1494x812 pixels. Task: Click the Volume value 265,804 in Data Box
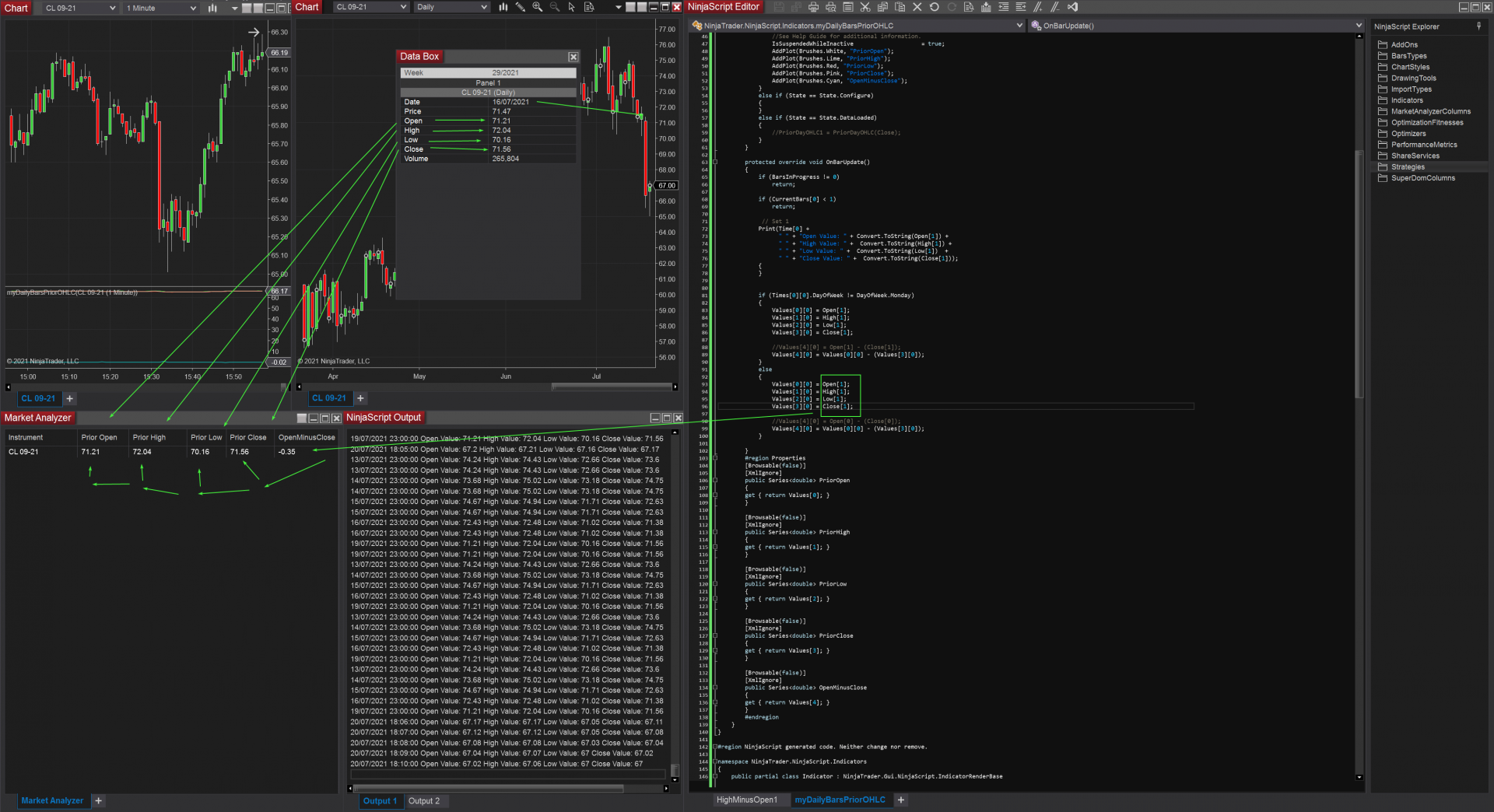click(x=506, y=159)
